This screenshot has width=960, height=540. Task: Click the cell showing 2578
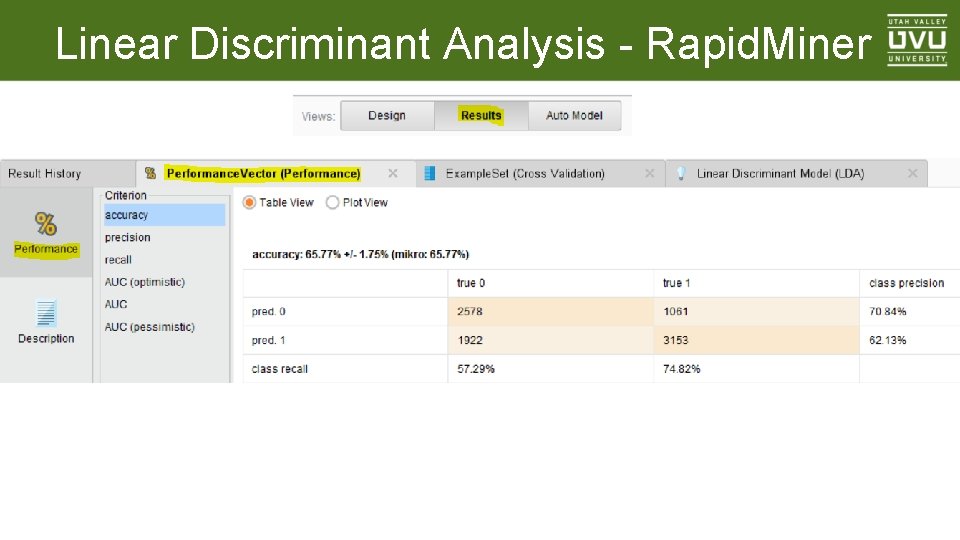[x=551, y=312]
